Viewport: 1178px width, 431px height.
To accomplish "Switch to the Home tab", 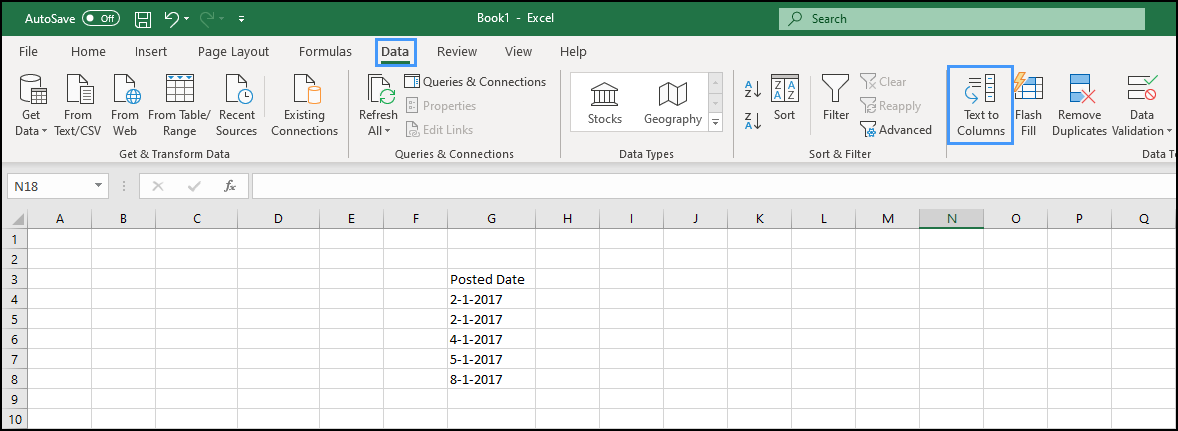I will (x=88, y=52).
